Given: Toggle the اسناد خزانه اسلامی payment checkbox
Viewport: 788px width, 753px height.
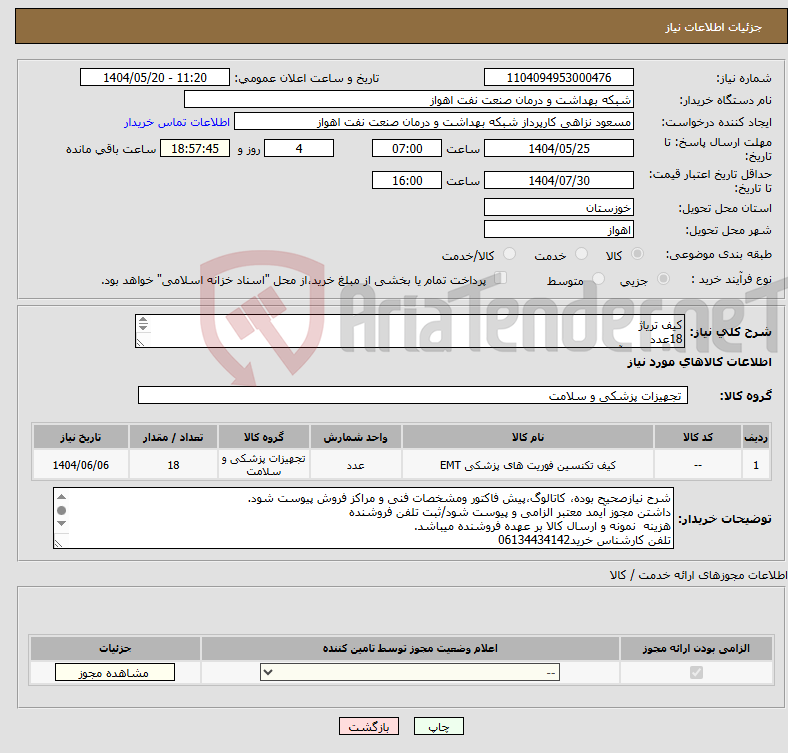Looking at the screenshot, I should 501,280.
